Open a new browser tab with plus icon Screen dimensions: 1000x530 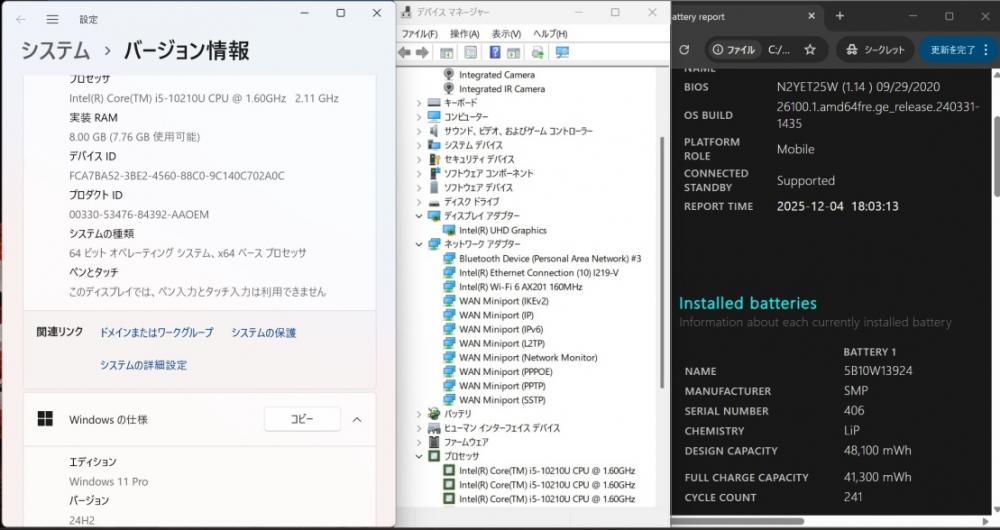click(x=840, y=16)
